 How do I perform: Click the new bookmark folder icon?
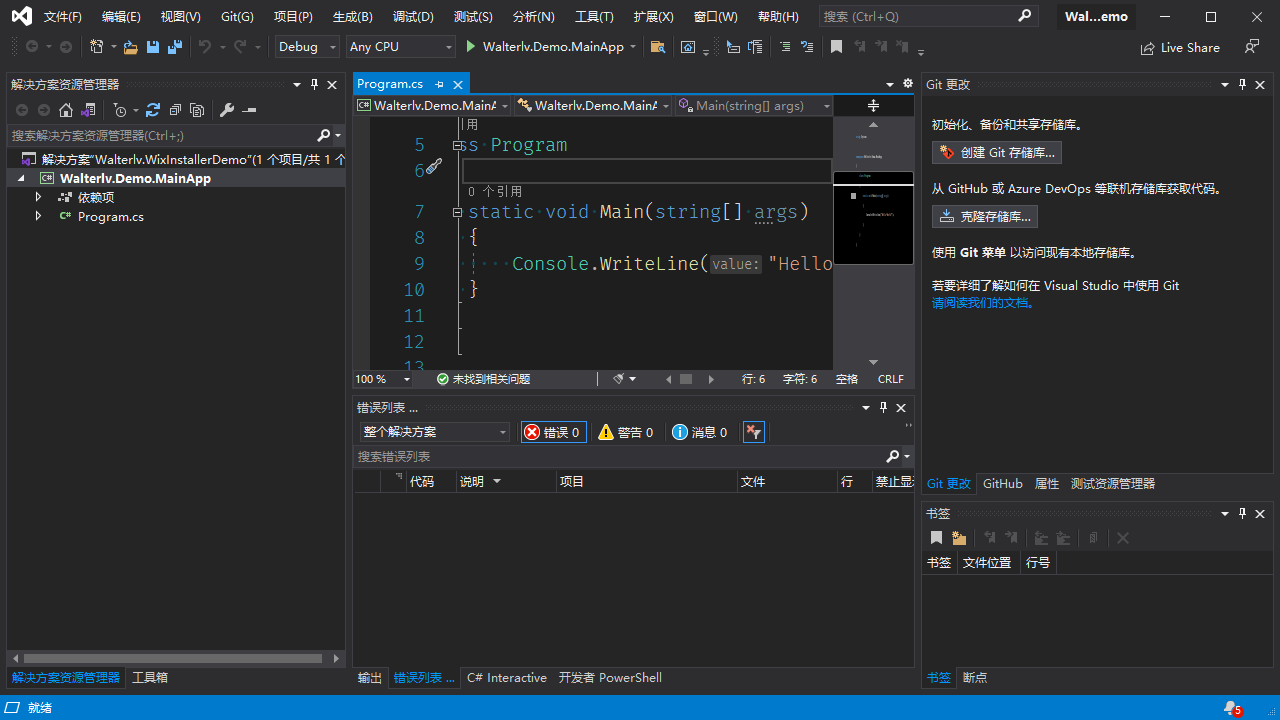point(959,538)
